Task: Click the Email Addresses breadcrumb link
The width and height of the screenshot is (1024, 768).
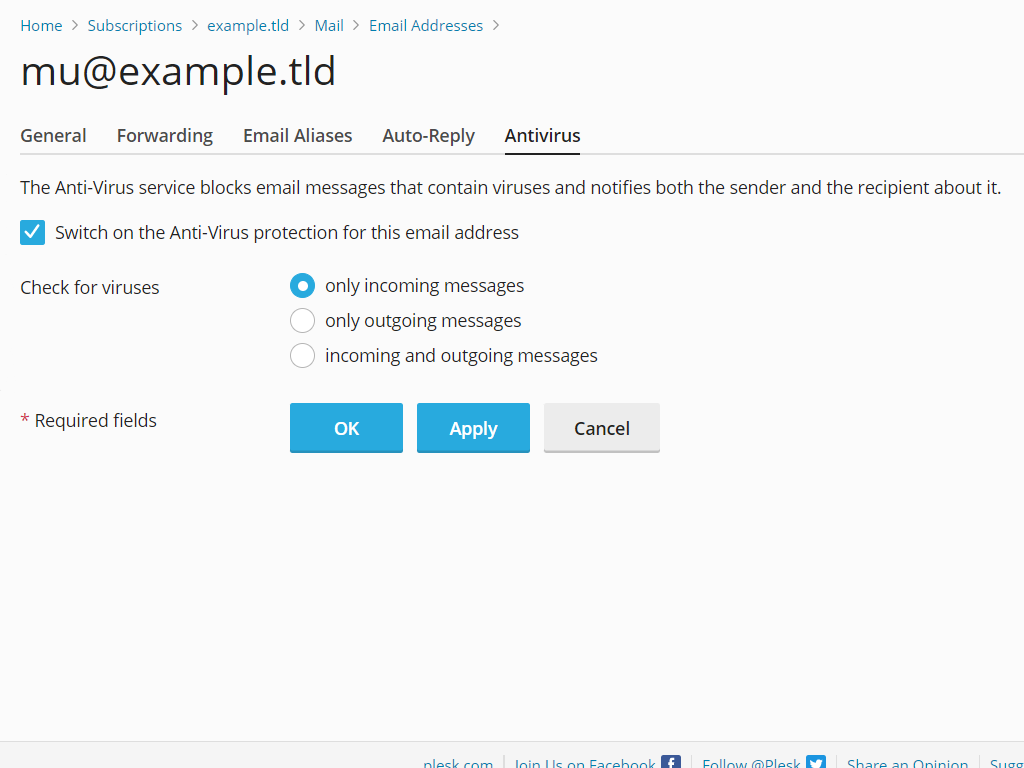Action: pyautogui.click(x=426, y=25)
